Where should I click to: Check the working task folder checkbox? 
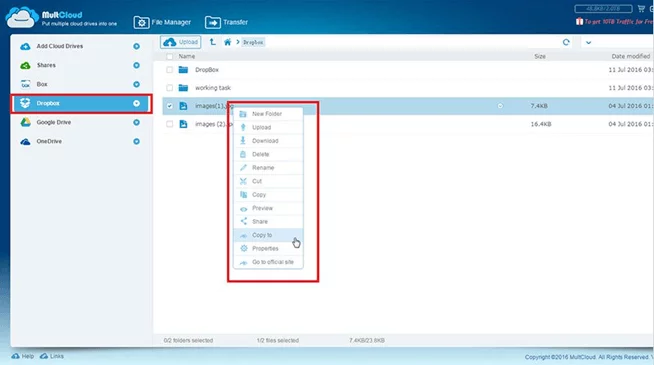[169, 88]
